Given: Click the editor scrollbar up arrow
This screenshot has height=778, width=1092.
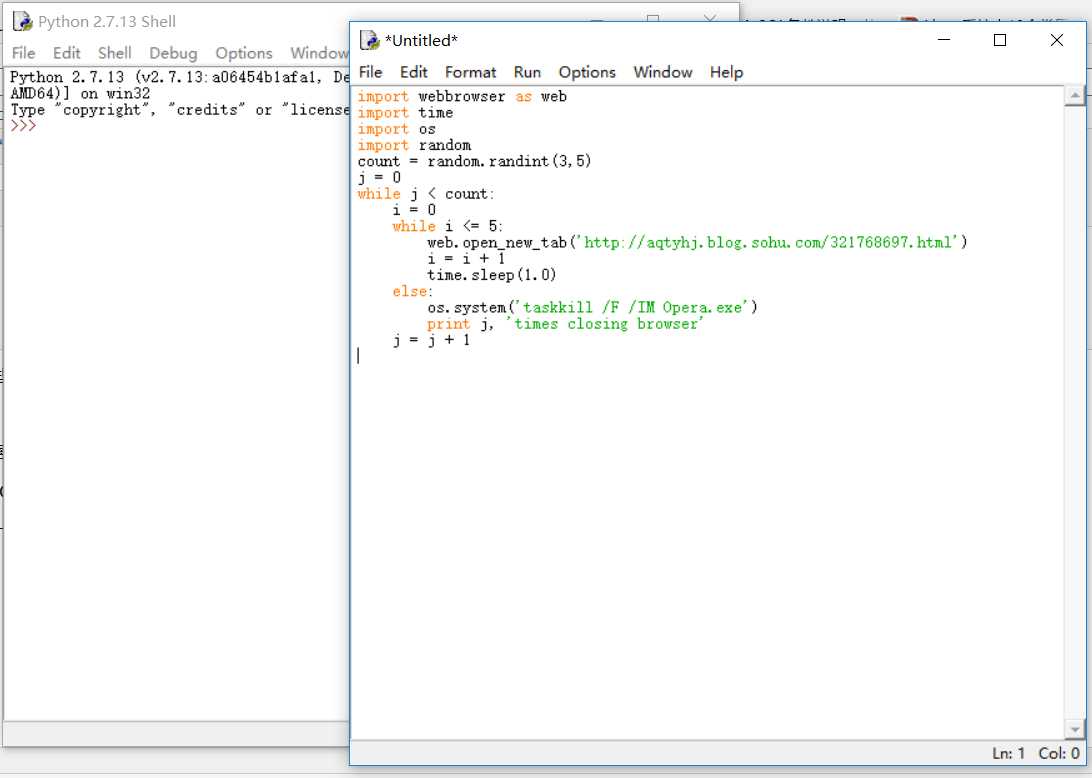Looking at the screenshot, I should [x=1075, y=95].
